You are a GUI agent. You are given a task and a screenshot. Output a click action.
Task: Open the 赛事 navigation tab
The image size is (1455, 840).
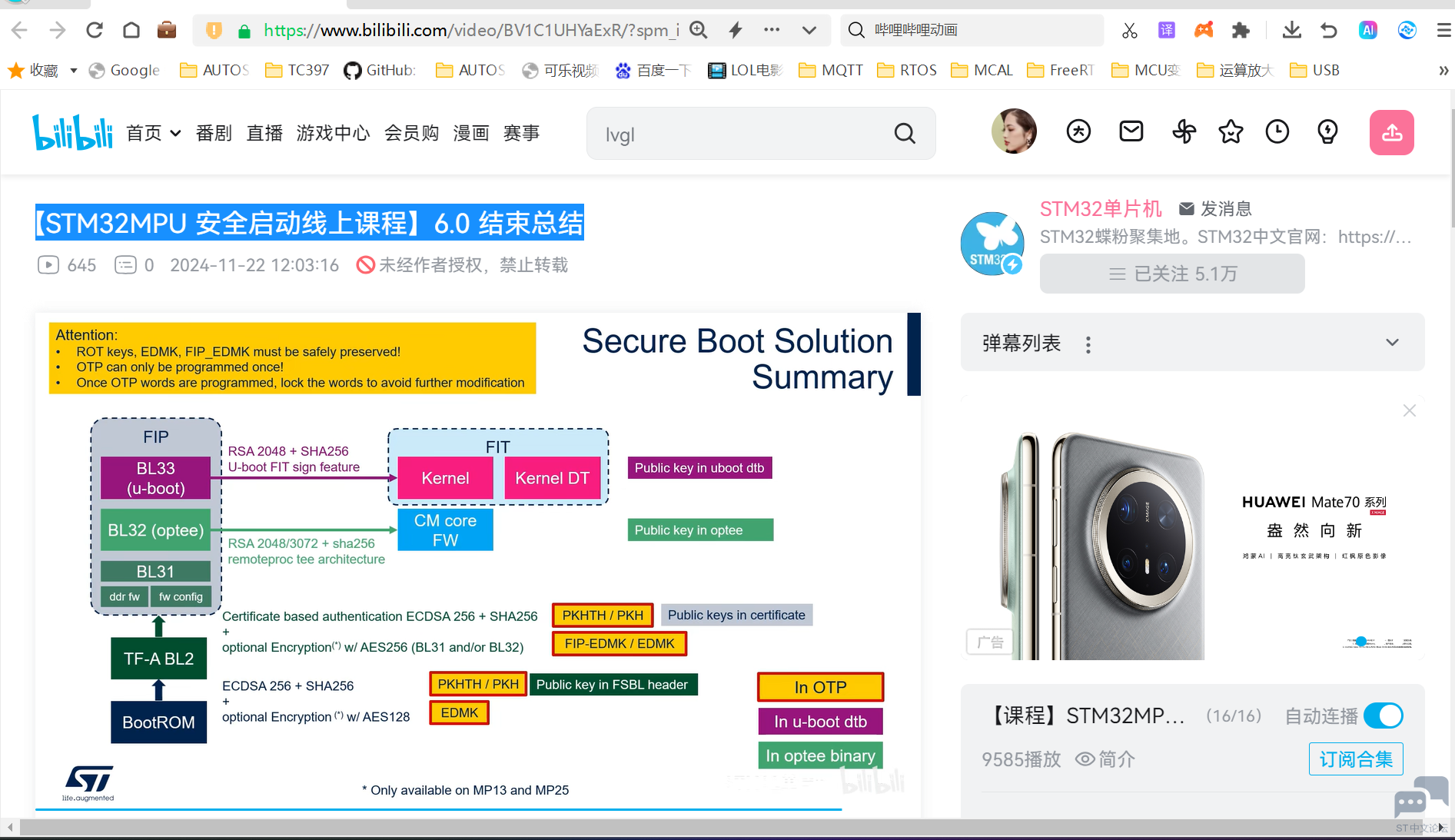[x=522, y=133]
